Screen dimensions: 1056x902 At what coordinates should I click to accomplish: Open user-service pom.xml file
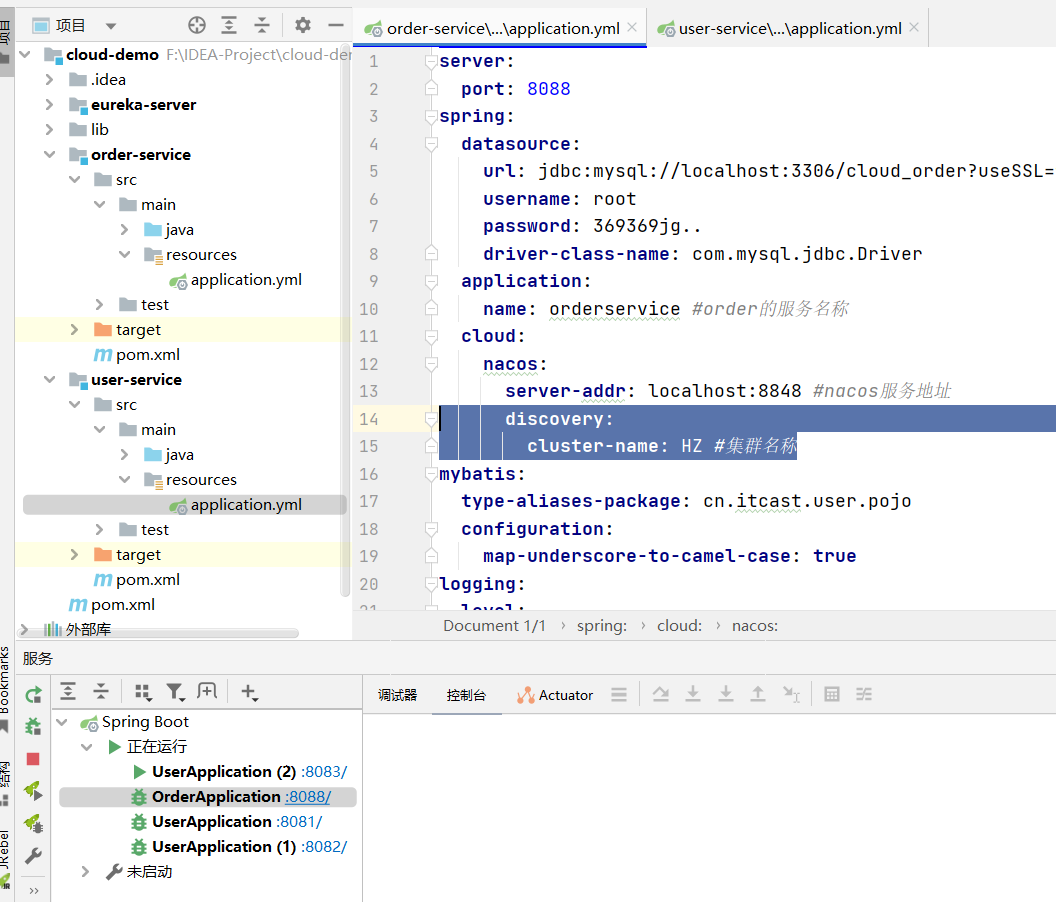click(137, 579)
